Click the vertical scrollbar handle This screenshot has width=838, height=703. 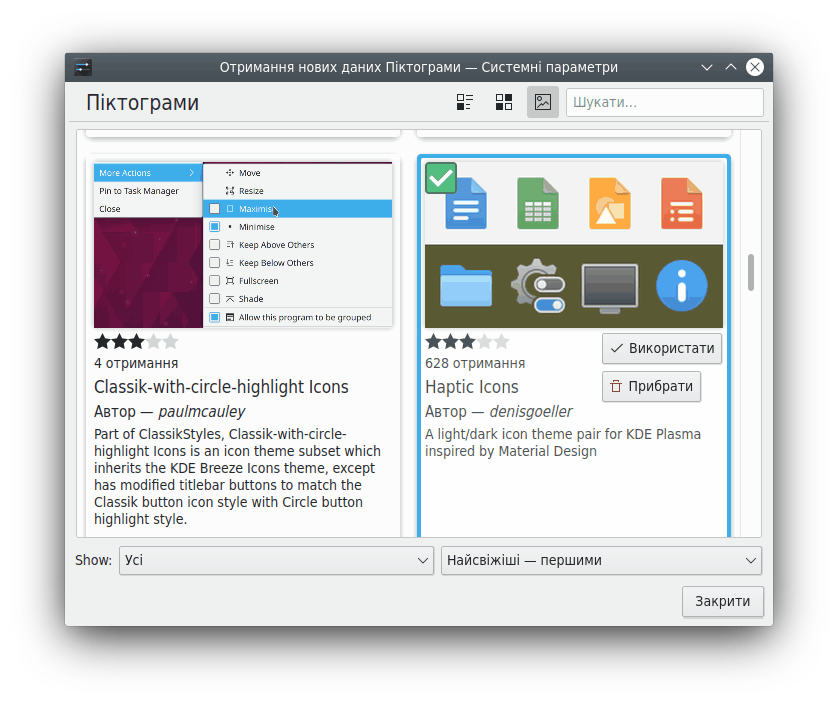(751, 272)
